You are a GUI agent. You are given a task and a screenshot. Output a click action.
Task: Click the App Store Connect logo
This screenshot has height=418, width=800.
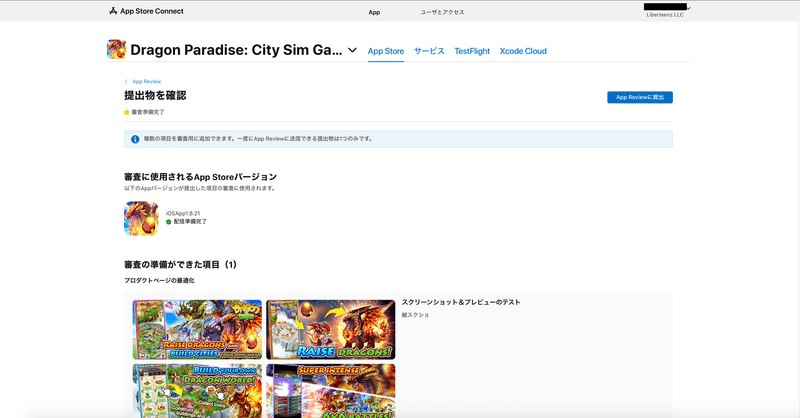pos(146,11)
